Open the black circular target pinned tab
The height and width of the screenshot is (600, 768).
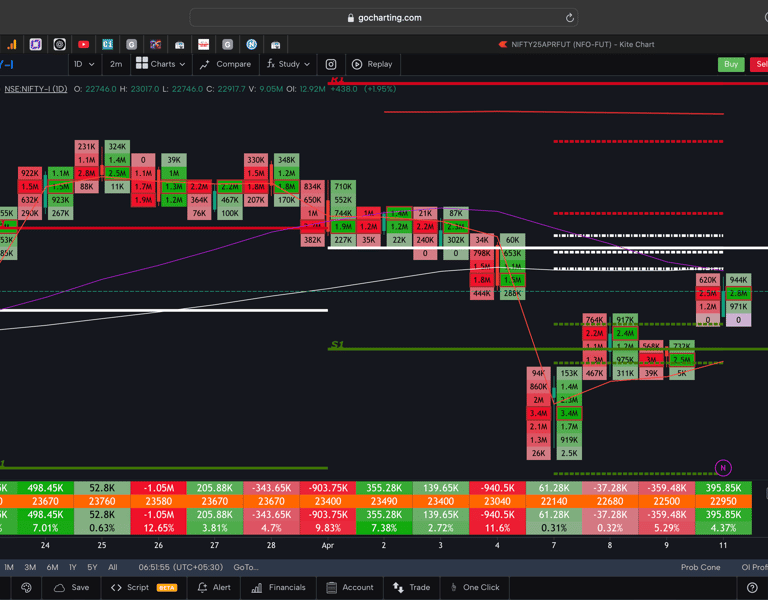[x=59, y=45]
